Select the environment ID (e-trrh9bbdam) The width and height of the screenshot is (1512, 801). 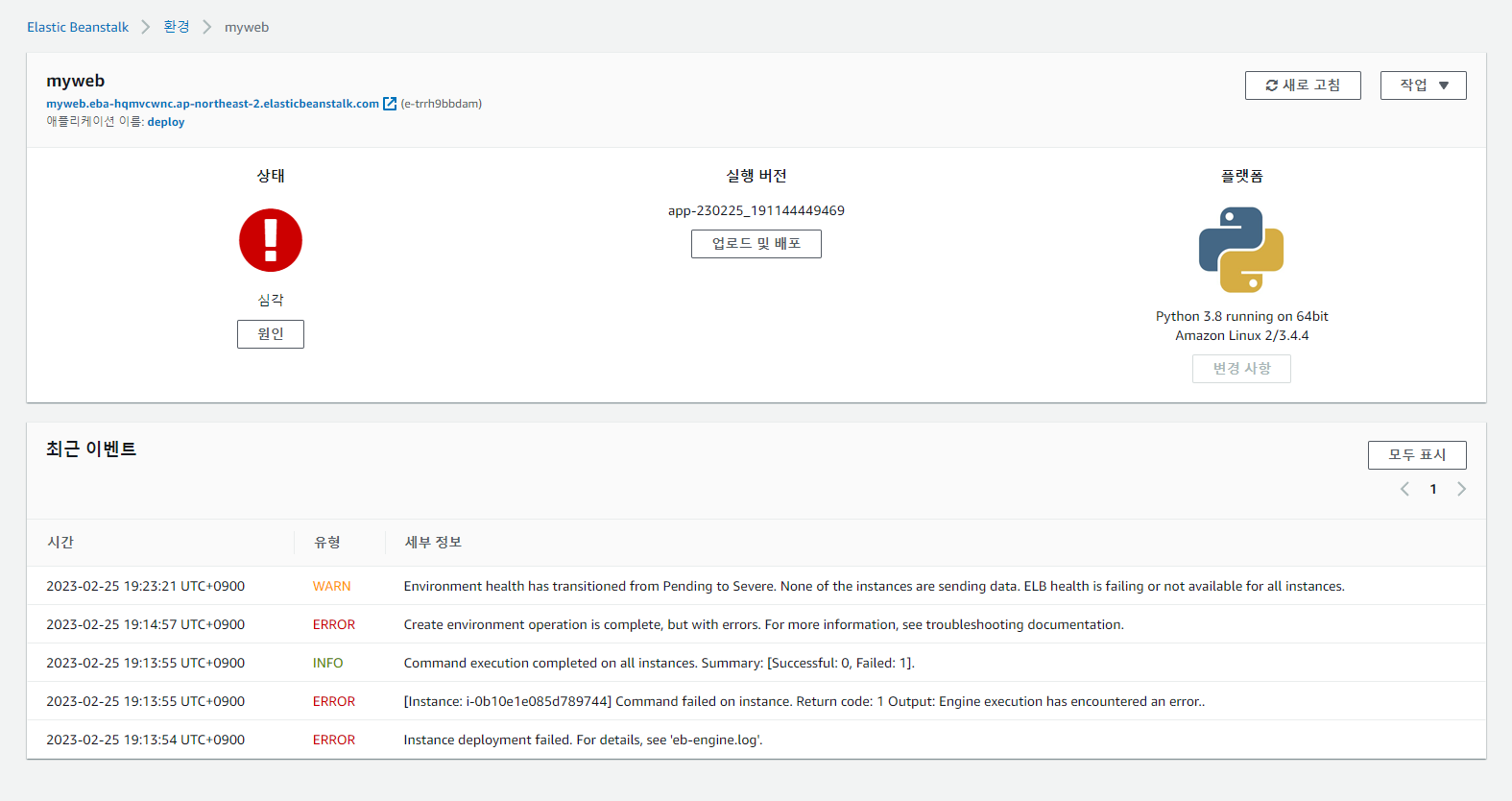coord(442,104)
